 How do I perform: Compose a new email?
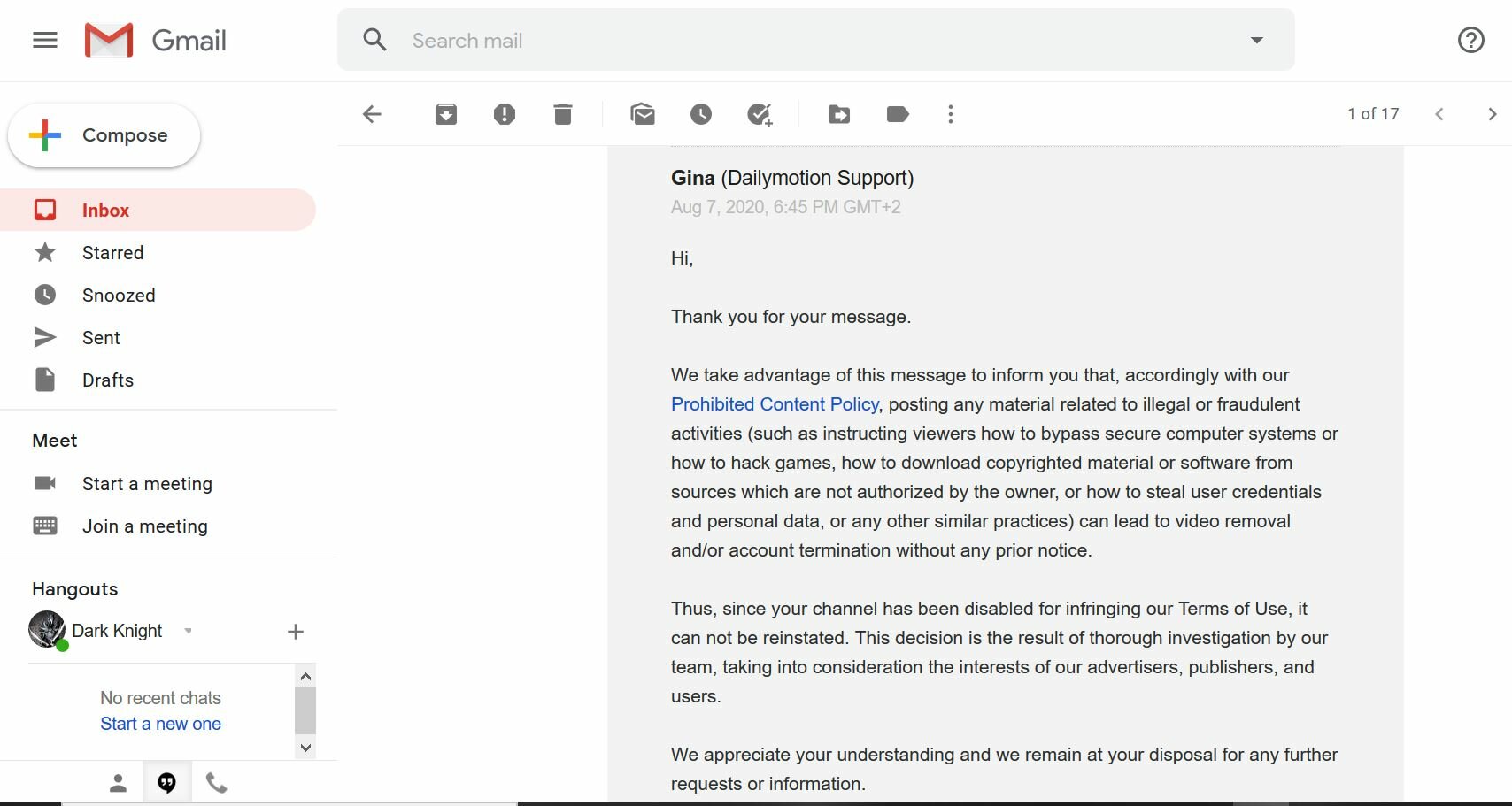tap(104, 135)
